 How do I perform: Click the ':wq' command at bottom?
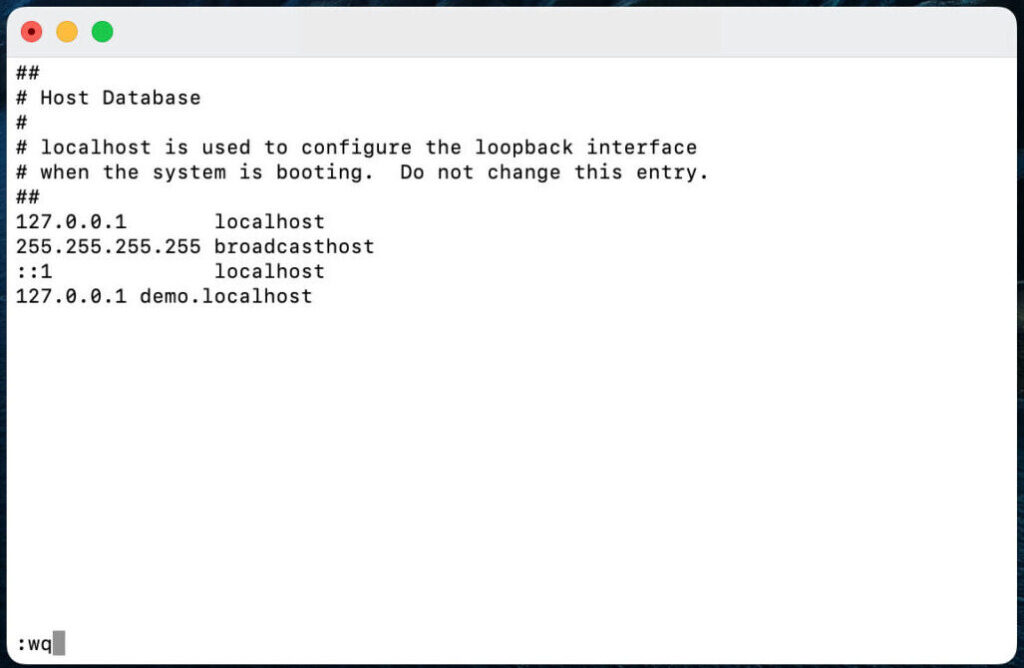34,644
